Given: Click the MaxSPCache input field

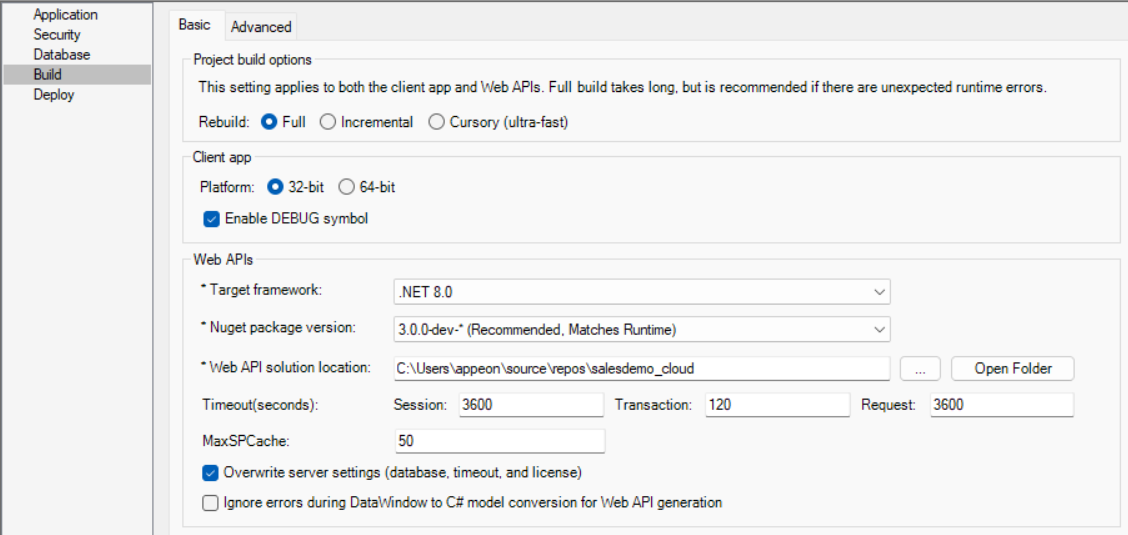Looking at the screenshot, I should click(500, 441).
